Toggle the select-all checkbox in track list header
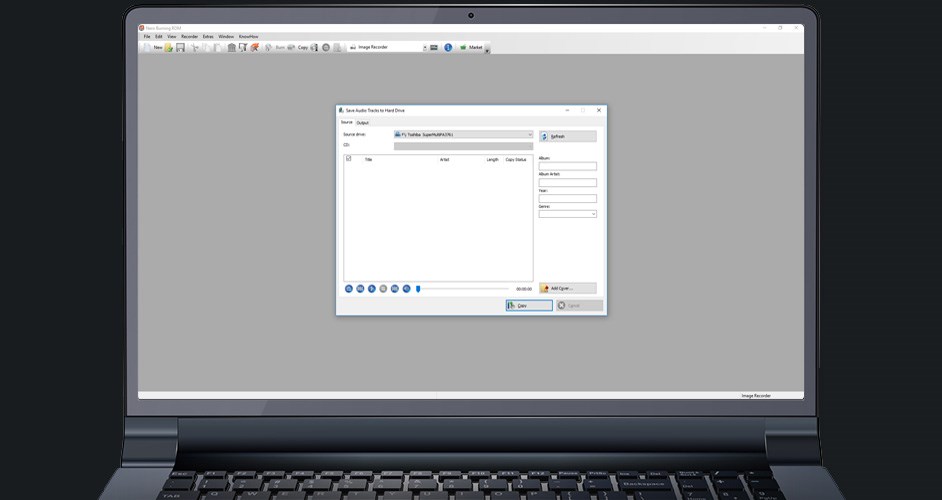This screenshot has height=500, width=942. coord(348,159)
